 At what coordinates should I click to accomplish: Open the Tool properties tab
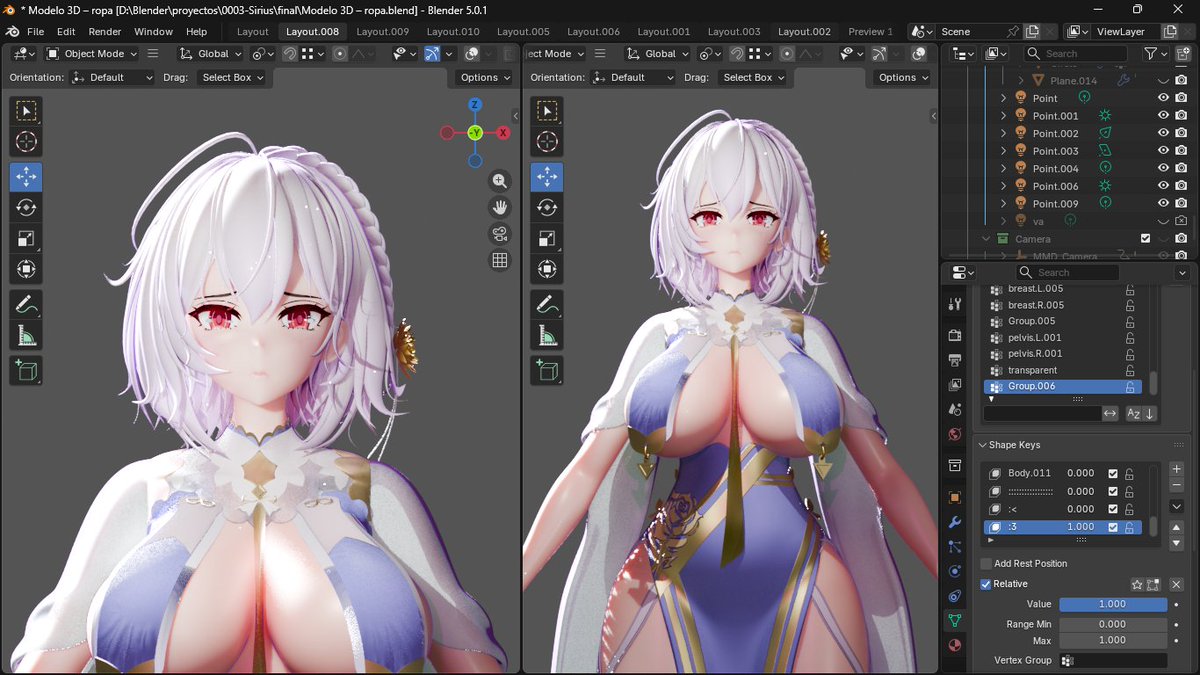(x=955, y=304)
